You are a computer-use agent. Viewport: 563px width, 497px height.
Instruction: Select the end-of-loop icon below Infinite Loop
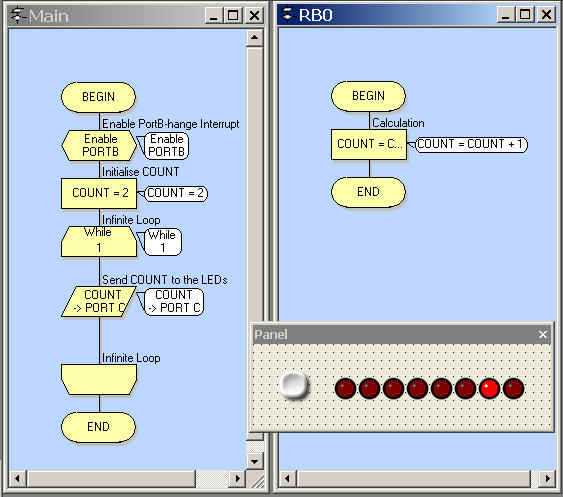coord(99,380)
